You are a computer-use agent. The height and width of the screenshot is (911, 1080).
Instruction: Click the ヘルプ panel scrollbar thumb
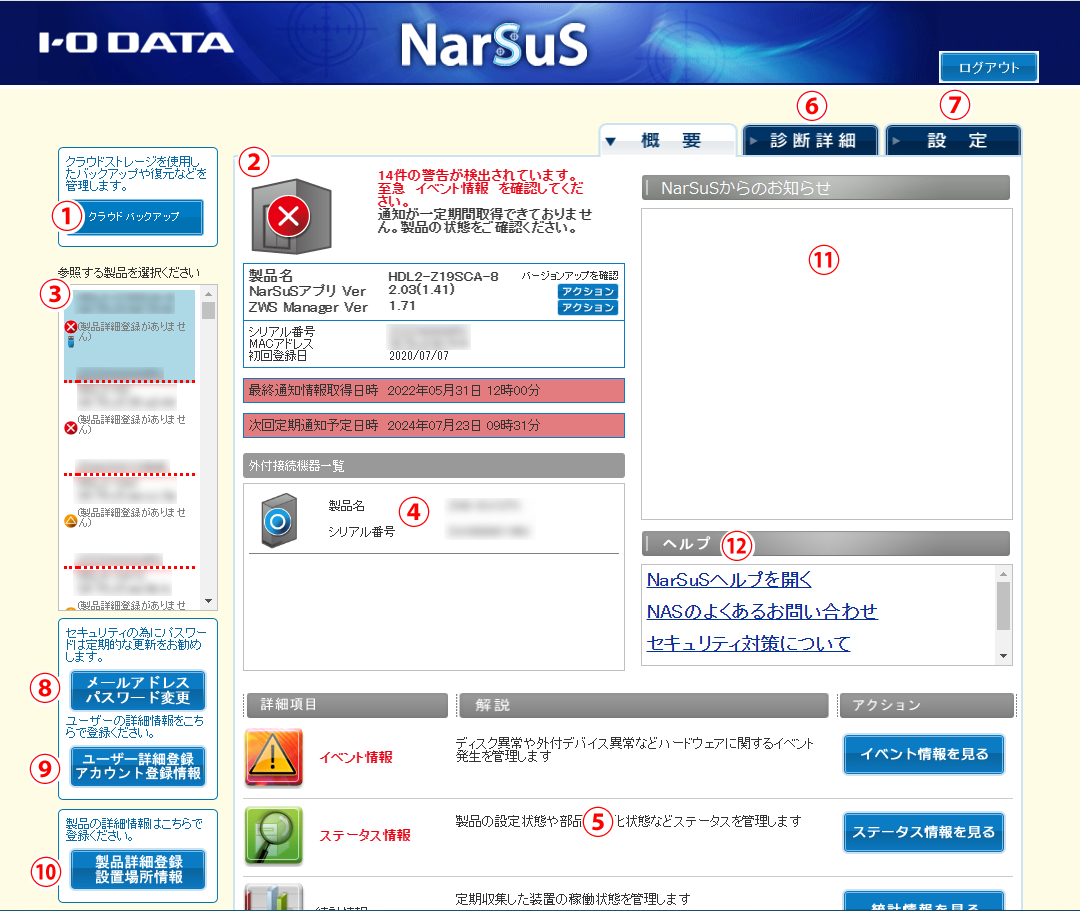pyautogui.click(x=1004, y=606)
